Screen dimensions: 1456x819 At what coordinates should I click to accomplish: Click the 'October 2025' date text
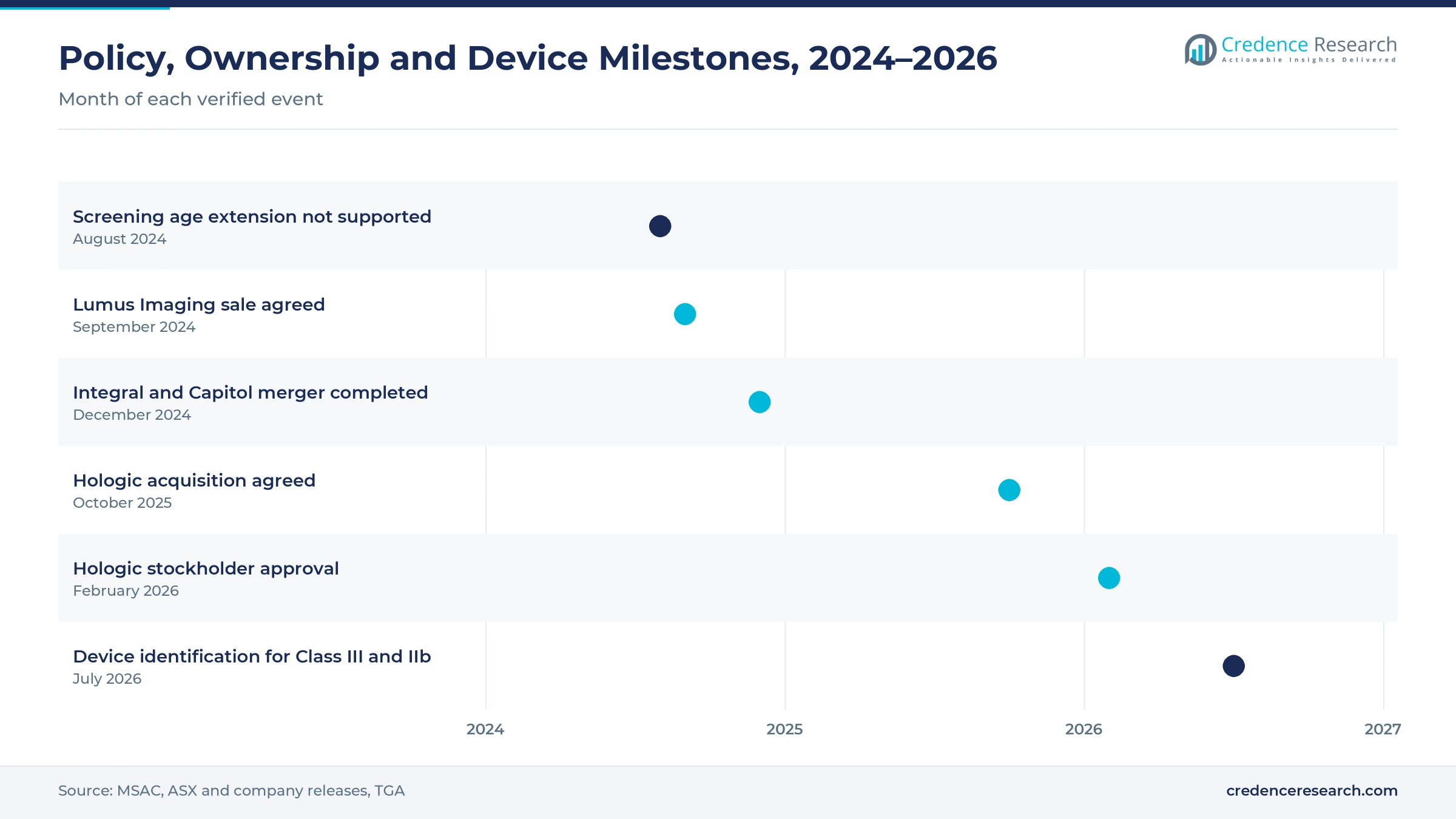click(122, 503)
